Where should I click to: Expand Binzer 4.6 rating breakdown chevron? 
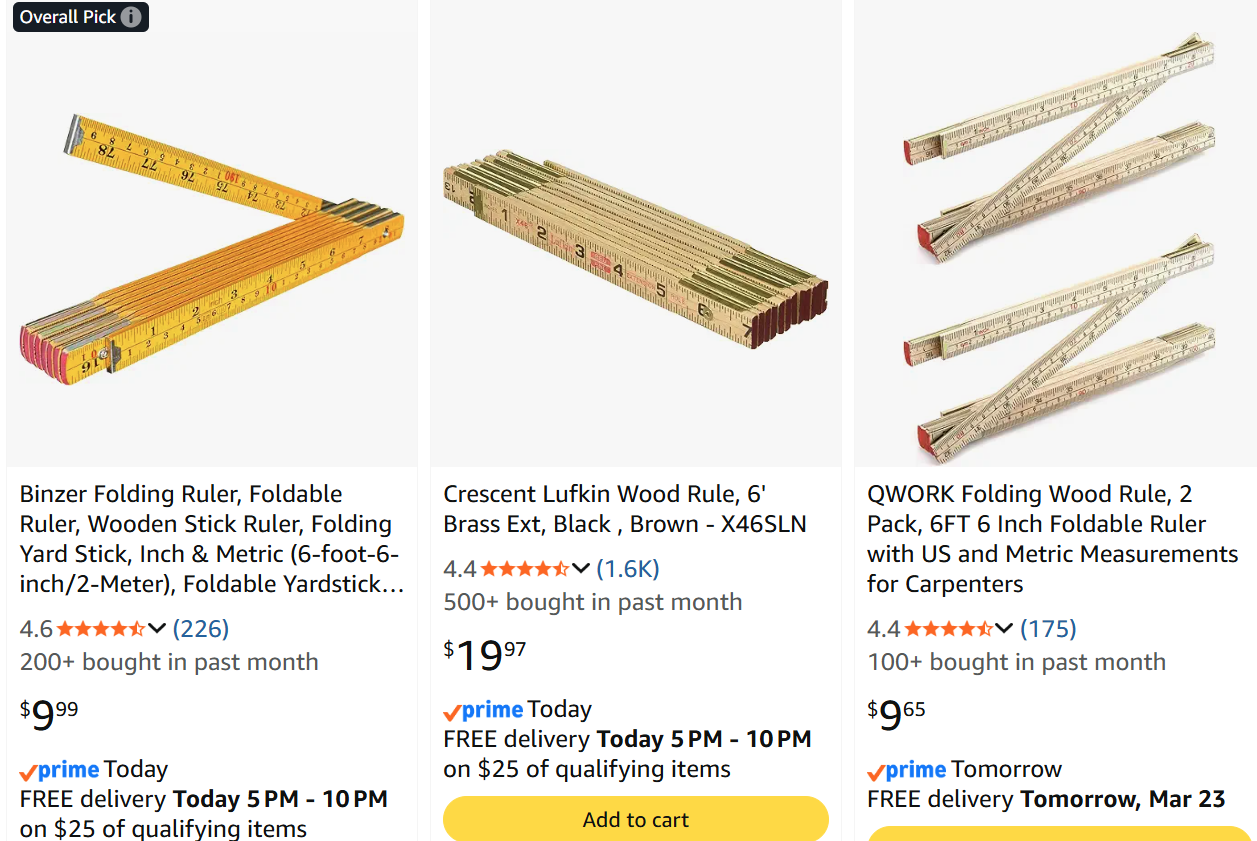click(157, 629)
